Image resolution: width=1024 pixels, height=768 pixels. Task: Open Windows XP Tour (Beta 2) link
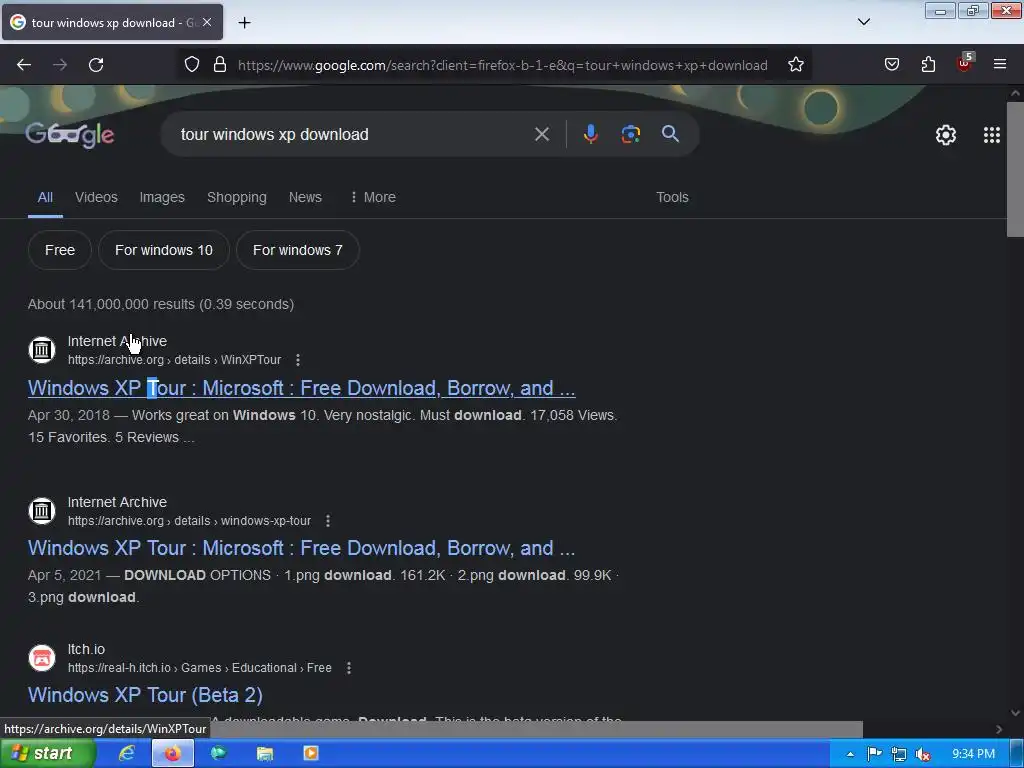[145, 695]
